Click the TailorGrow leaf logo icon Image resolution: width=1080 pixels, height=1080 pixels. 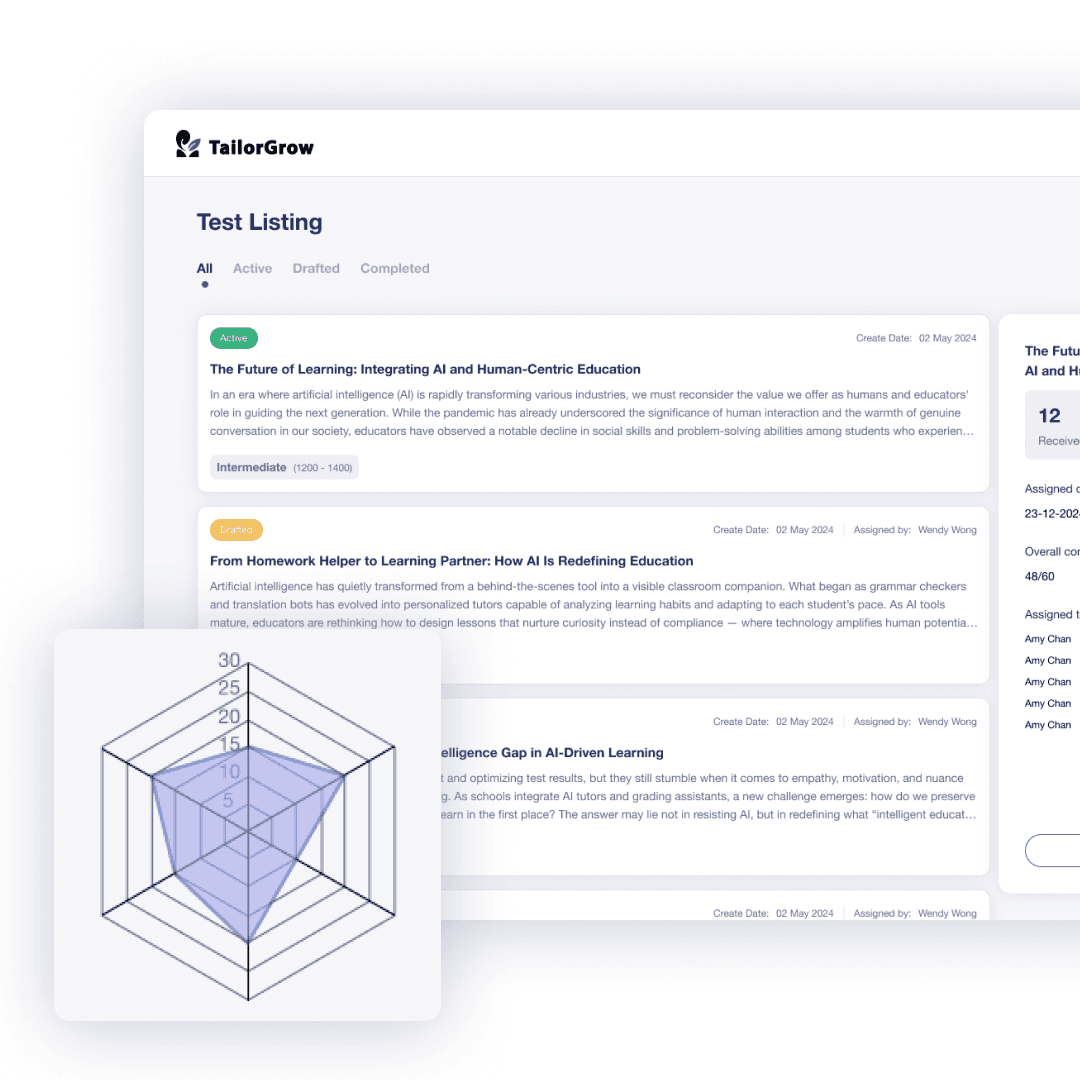pyautogui.click(x=187, y=144)
